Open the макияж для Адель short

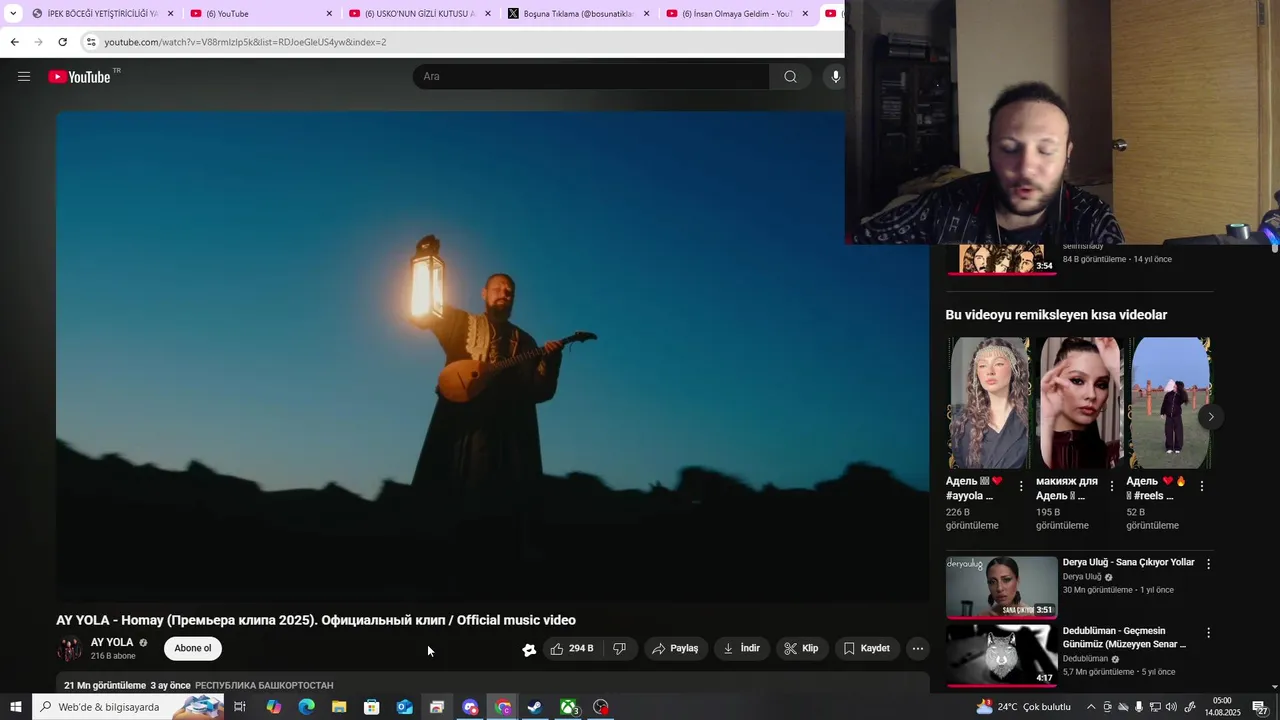coord(1079,402)
